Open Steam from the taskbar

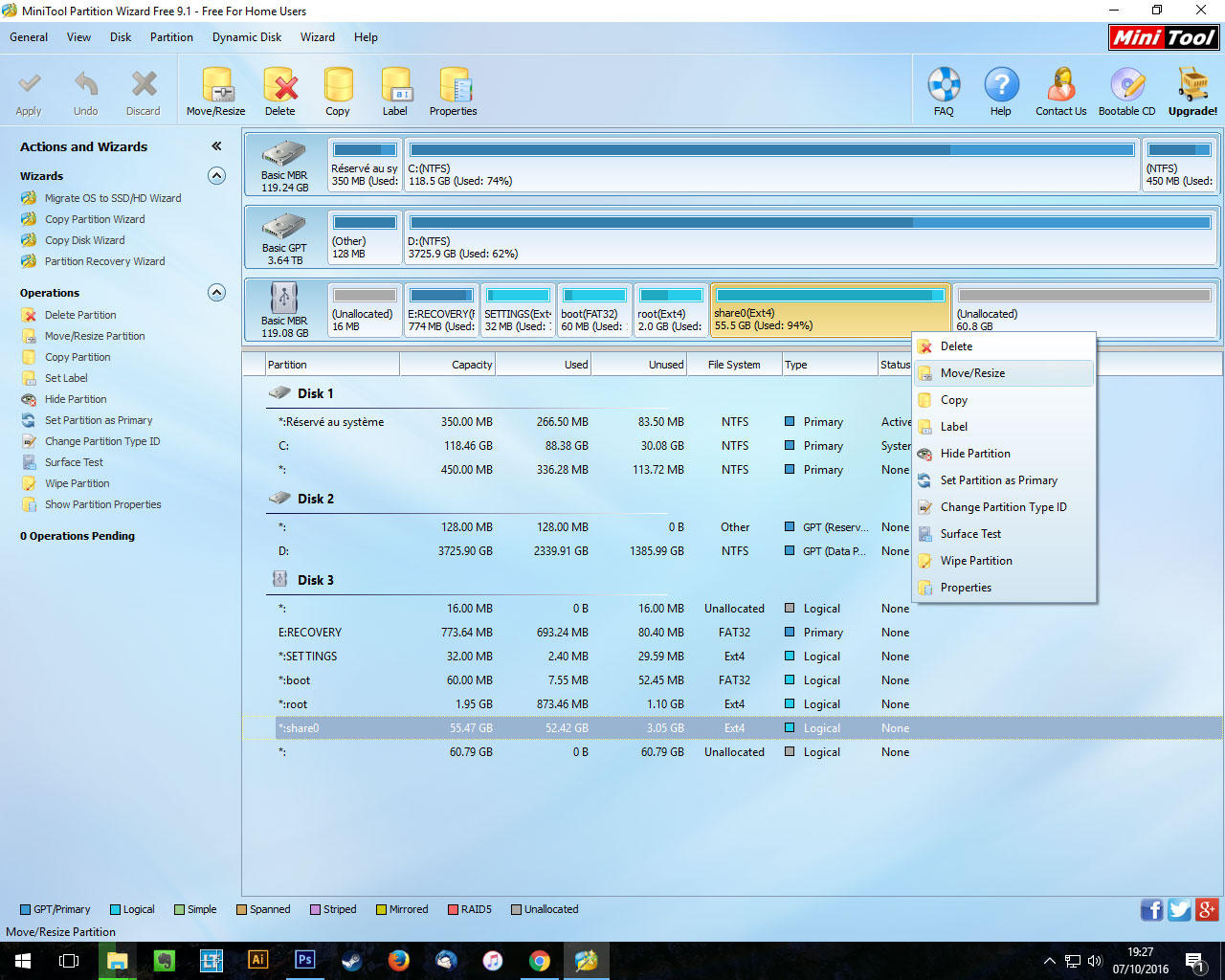click(352, 960)
